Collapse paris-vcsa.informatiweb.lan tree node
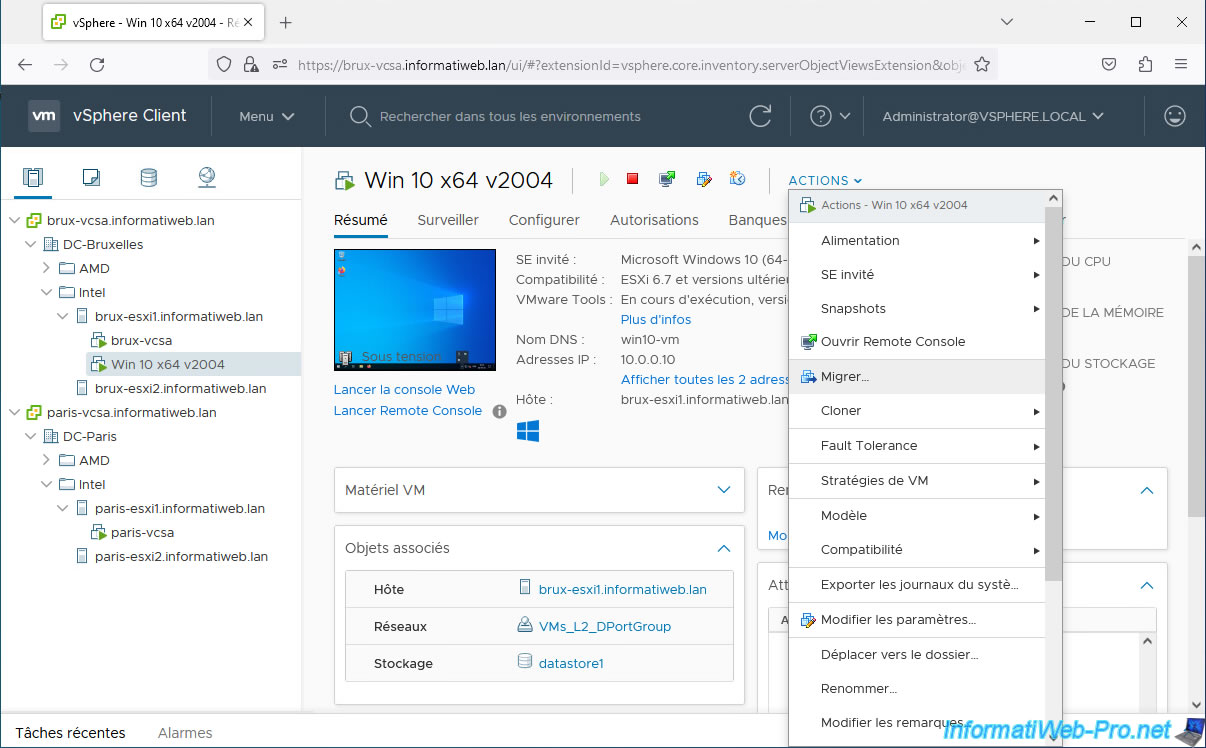This screenshot has height=748, width=1206. coord(14,412)
